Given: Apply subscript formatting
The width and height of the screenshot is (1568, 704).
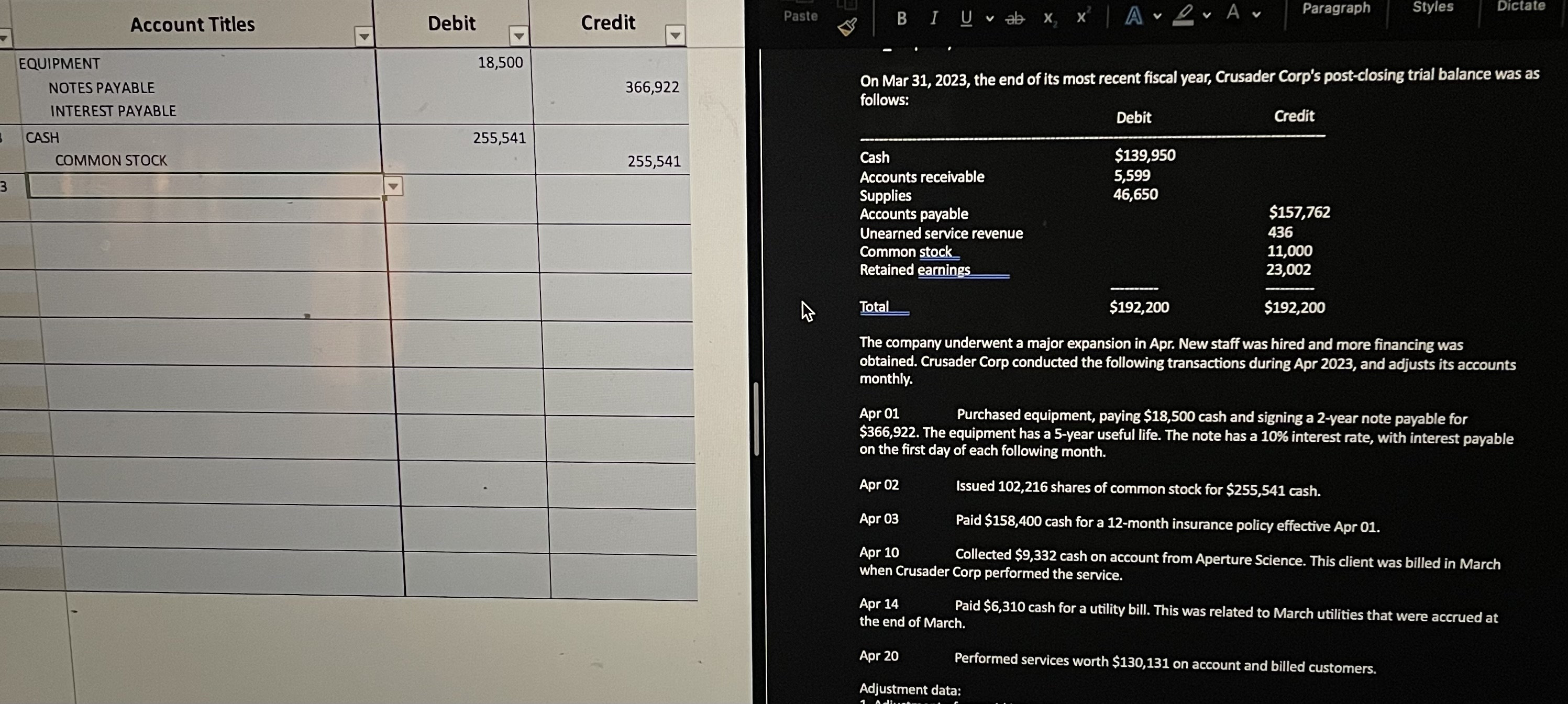Looking at the screenshot, I should pos(1050,19).
